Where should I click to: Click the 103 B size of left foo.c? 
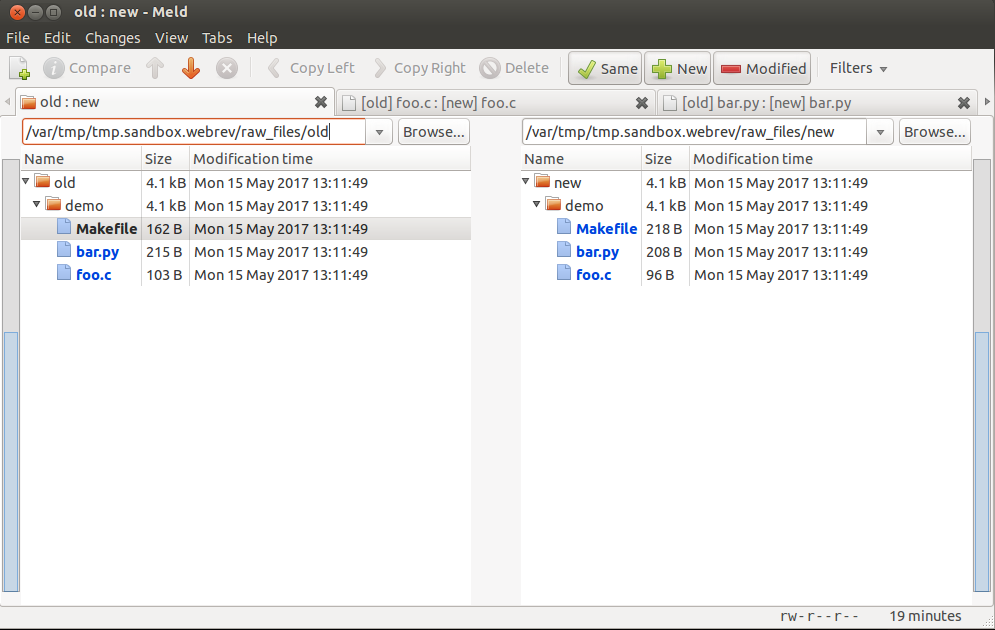(x=164, y=275)
